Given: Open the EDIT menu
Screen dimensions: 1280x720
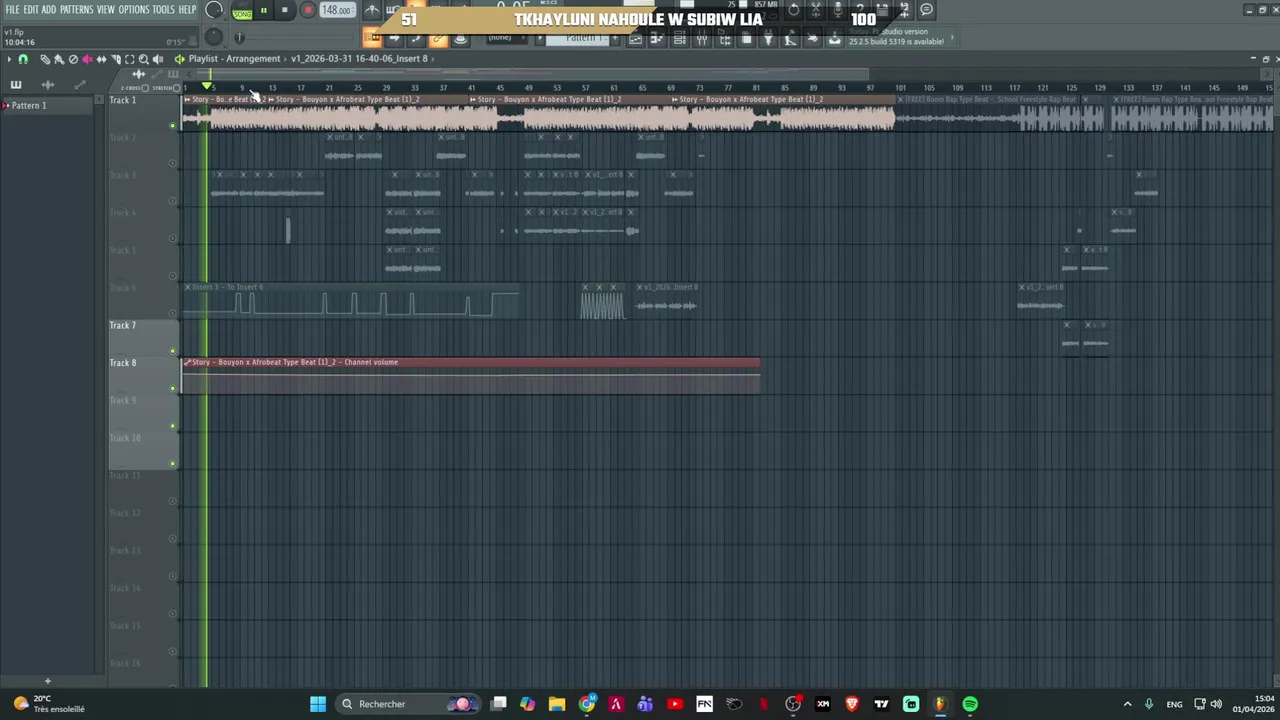Looking at the screenshot, I should click(x=31, y=9).
